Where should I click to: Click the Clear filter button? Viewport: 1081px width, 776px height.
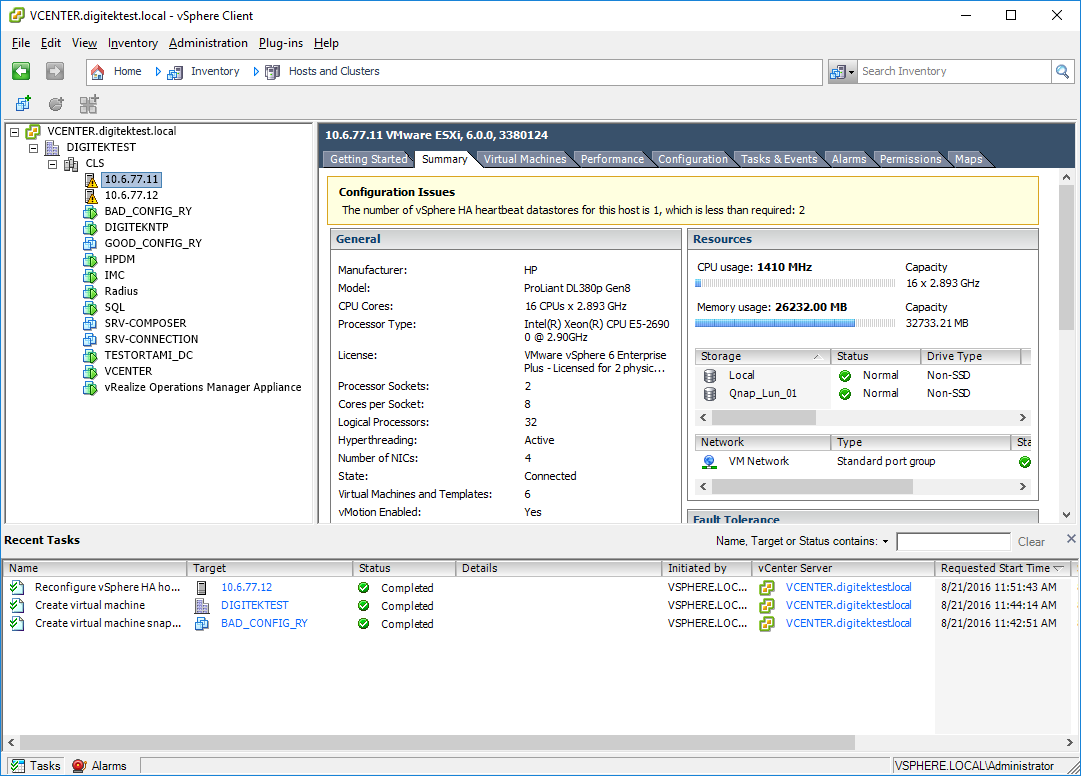pyautogui.click(x=1031, y=542)
